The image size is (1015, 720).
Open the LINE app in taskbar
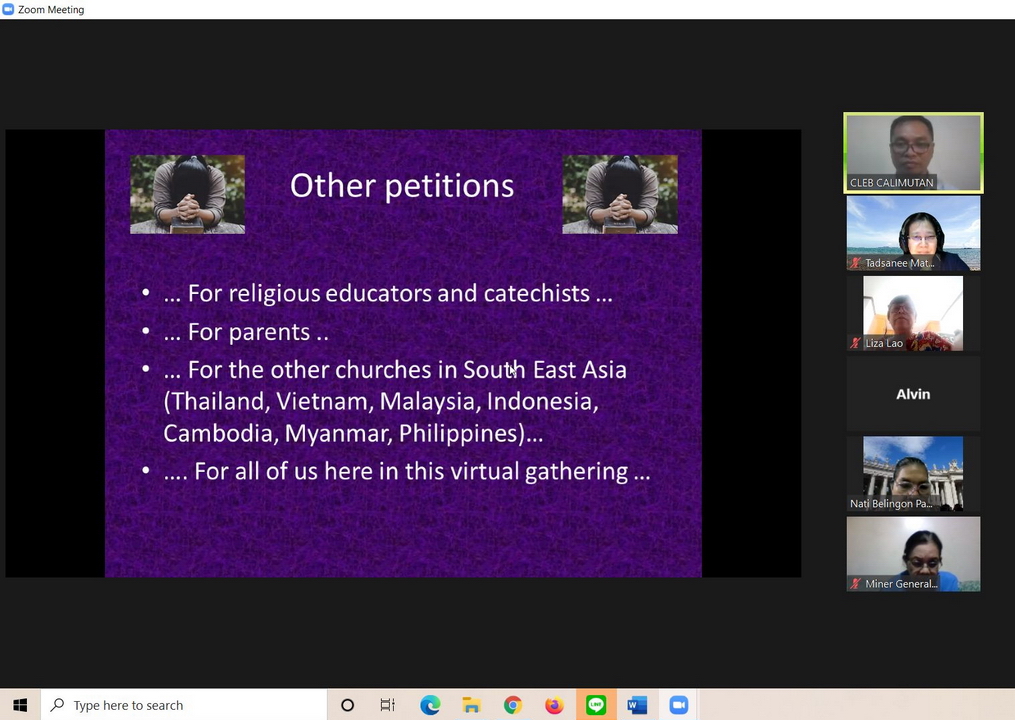point(596,705)
